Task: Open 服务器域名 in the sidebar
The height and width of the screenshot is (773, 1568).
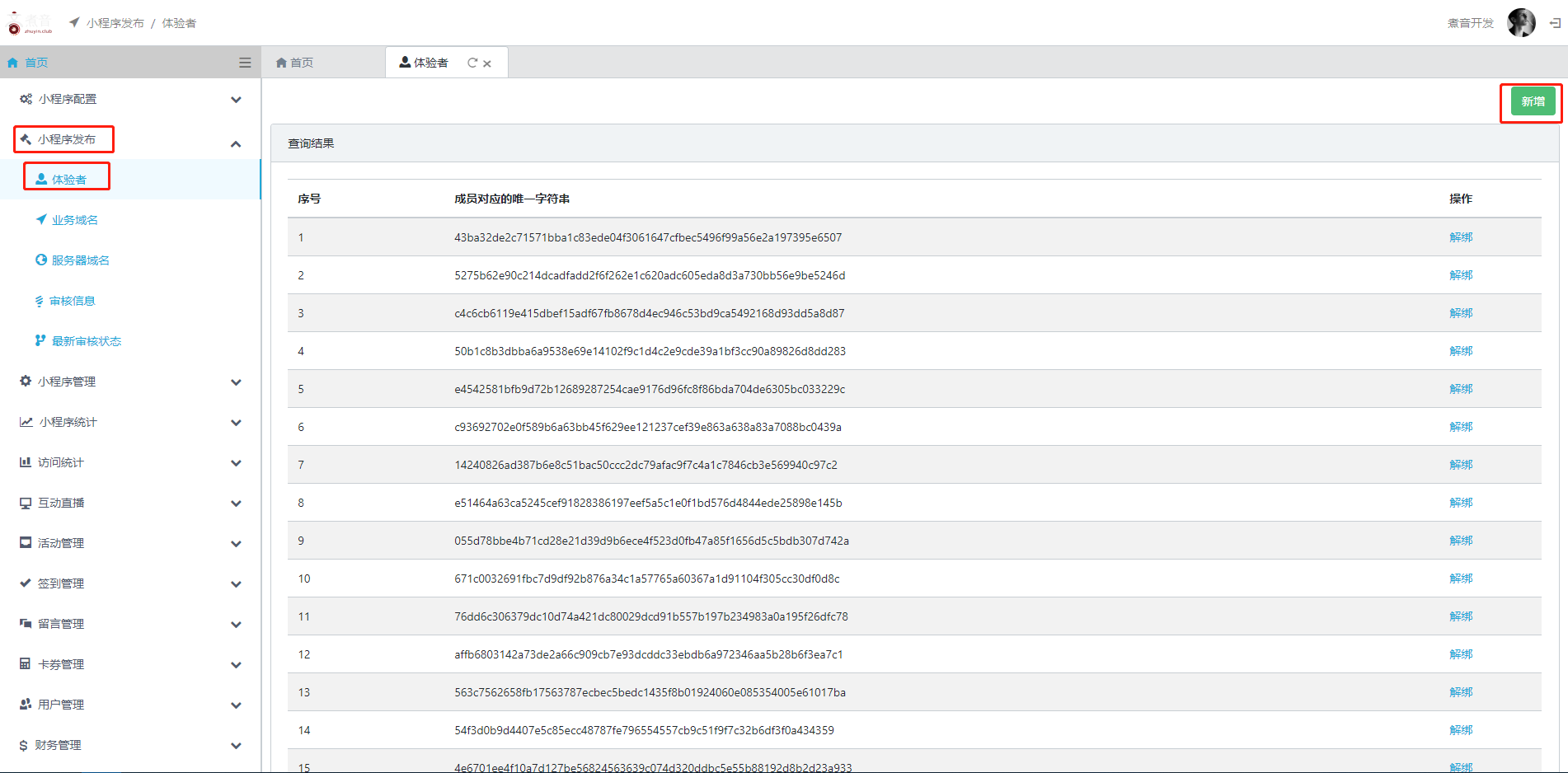Action: 80,260
